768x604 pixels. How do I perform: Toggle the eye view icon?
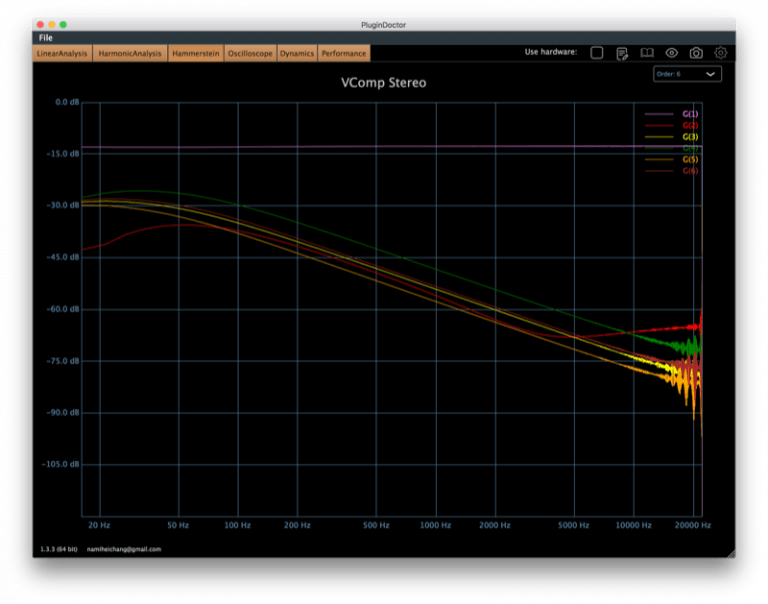672,53
